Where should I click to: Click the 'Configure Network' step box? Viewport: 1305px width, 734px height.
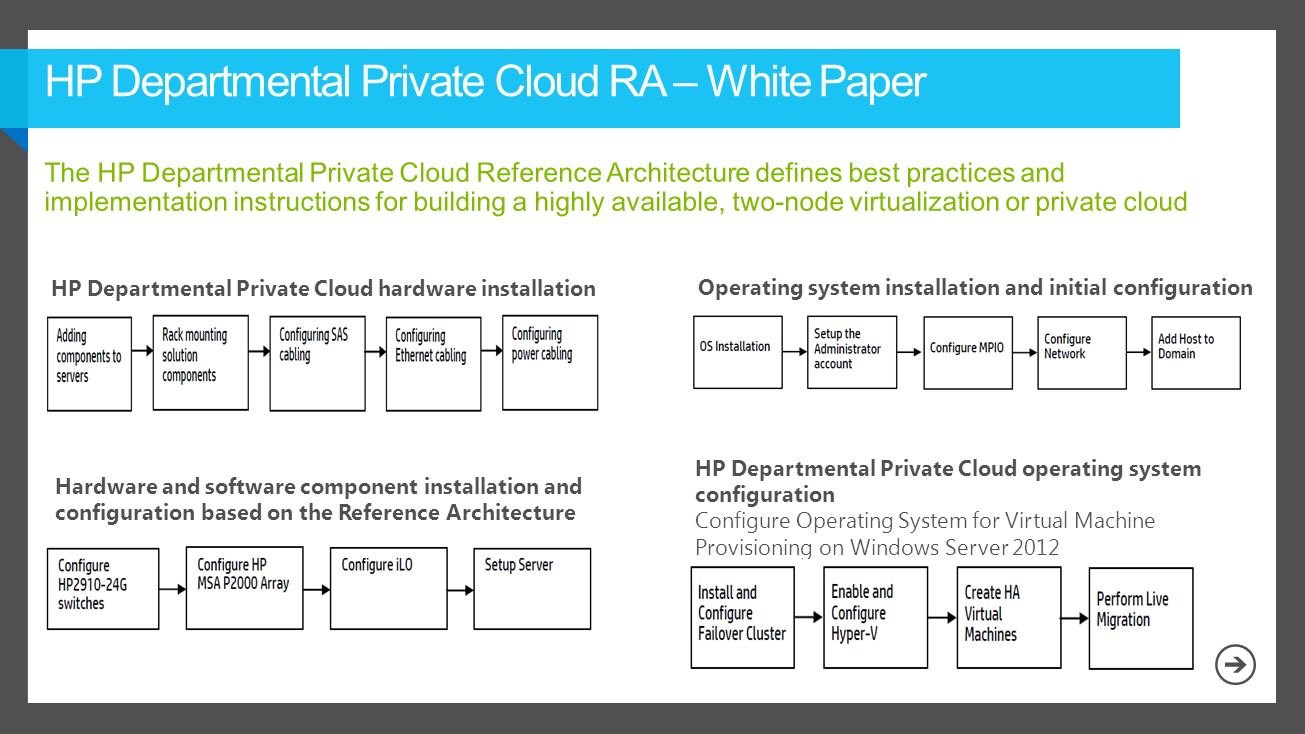click(x=1083, y=353)
